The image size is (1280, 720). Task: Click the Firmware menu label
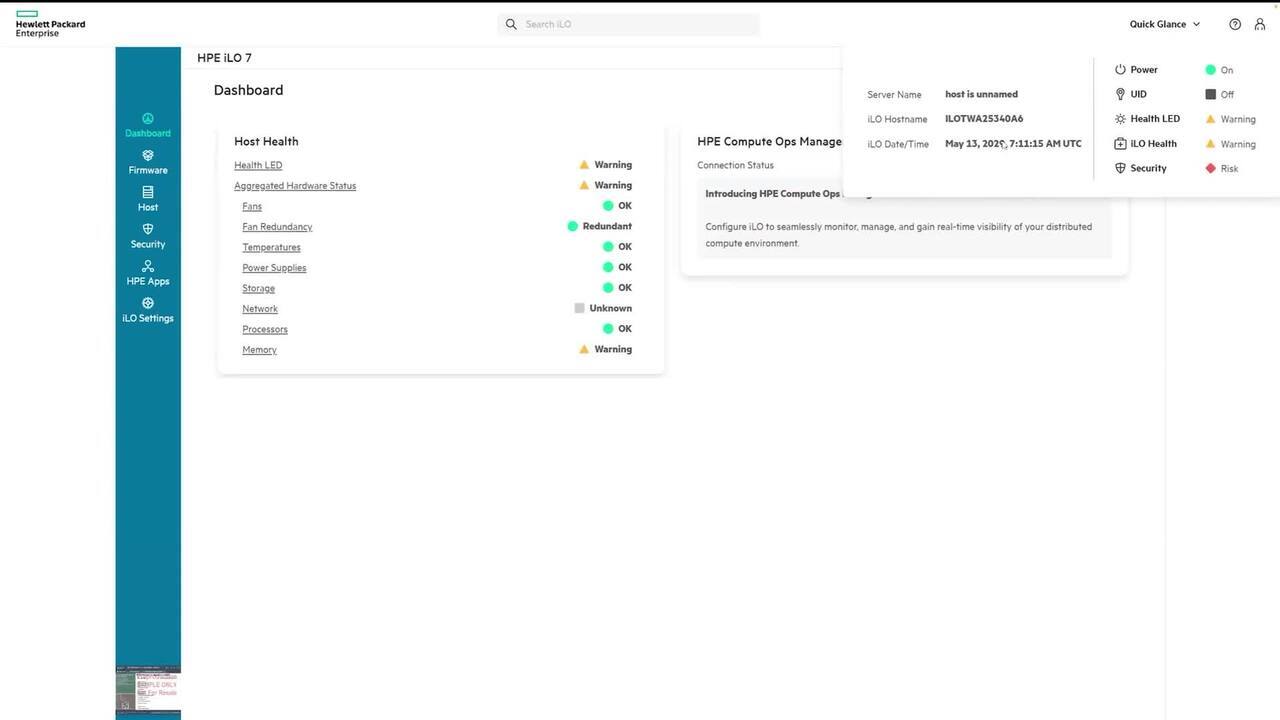pos(148,170)
